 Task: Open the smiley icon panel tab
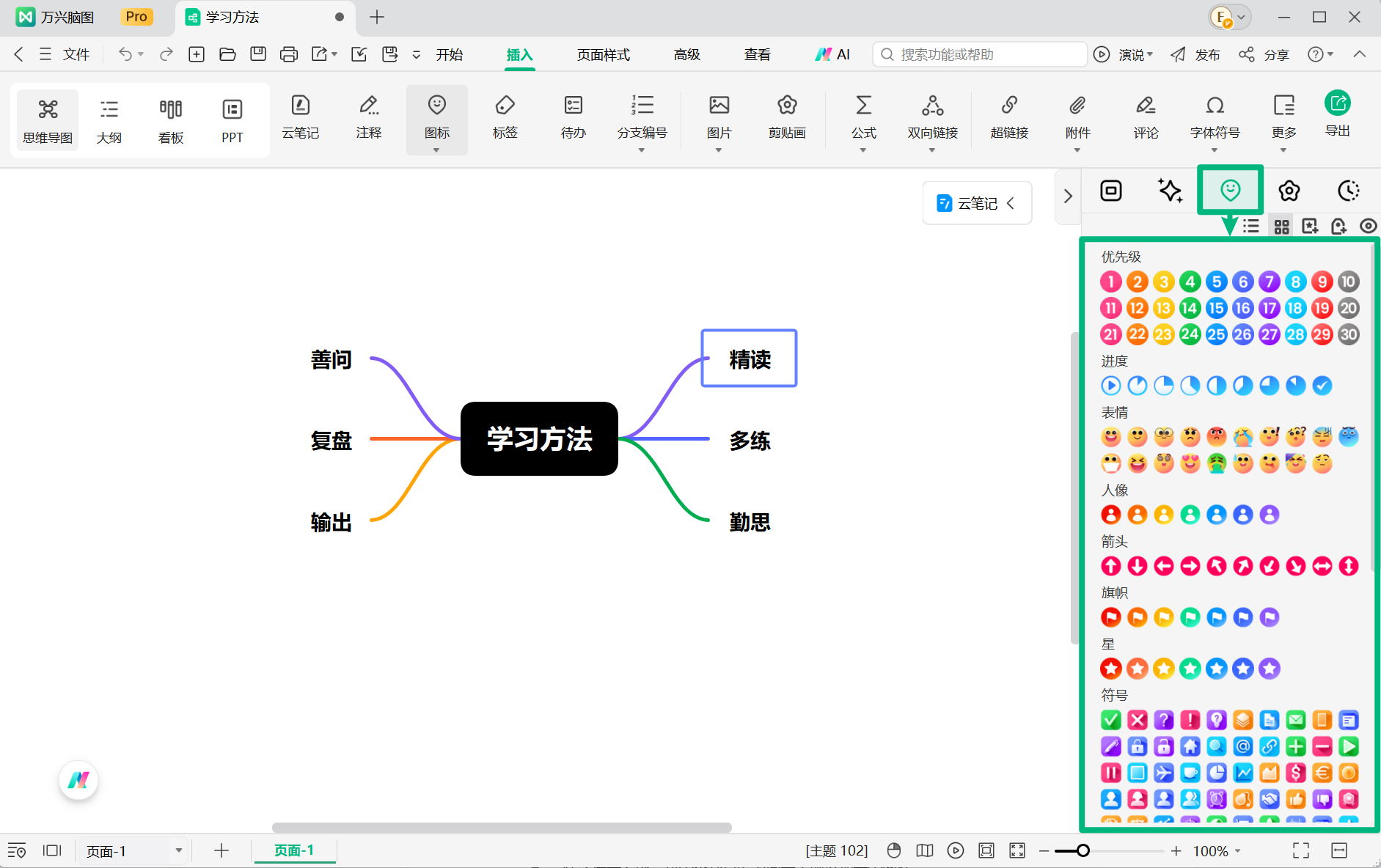click(1231, 191)
